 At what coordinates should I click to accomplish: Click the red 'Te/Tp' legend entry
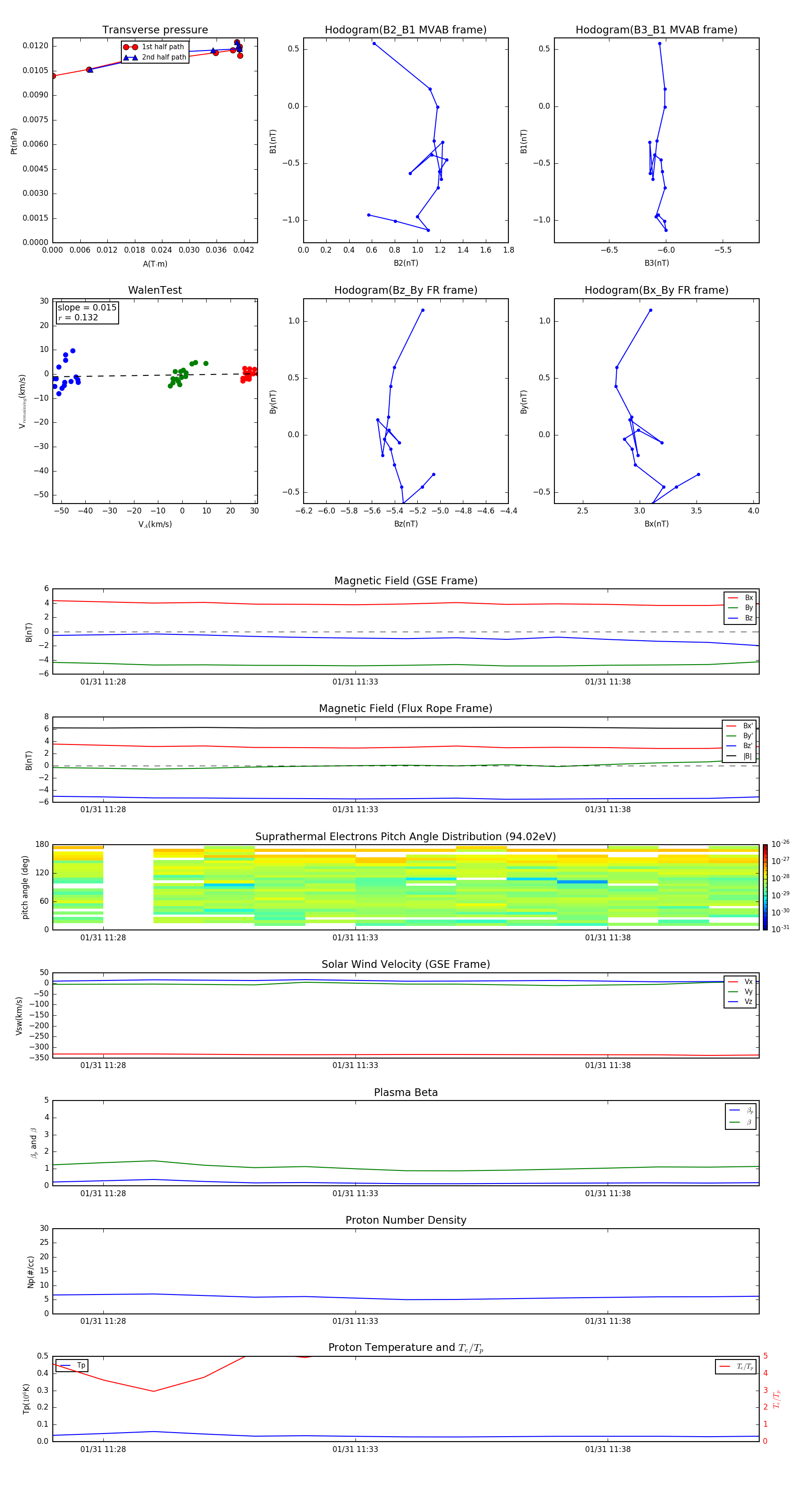736,1367
